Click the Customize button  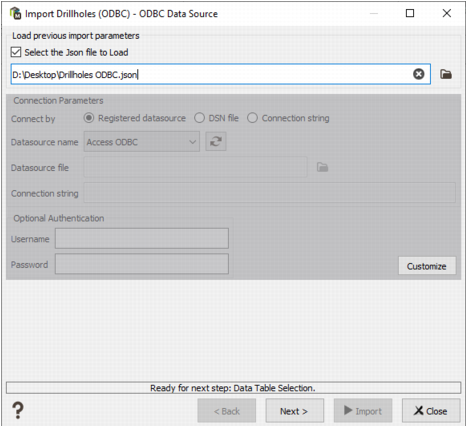(427, 266)
